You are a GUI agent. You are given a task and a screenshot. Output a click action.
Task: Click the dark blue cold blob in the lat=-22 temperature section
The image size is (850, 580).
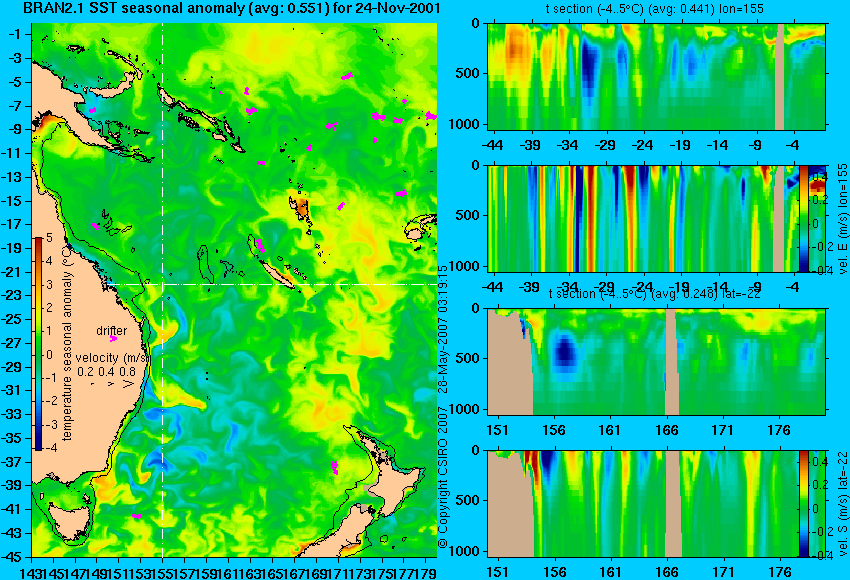pyautogui.click(x=565, y=350)
